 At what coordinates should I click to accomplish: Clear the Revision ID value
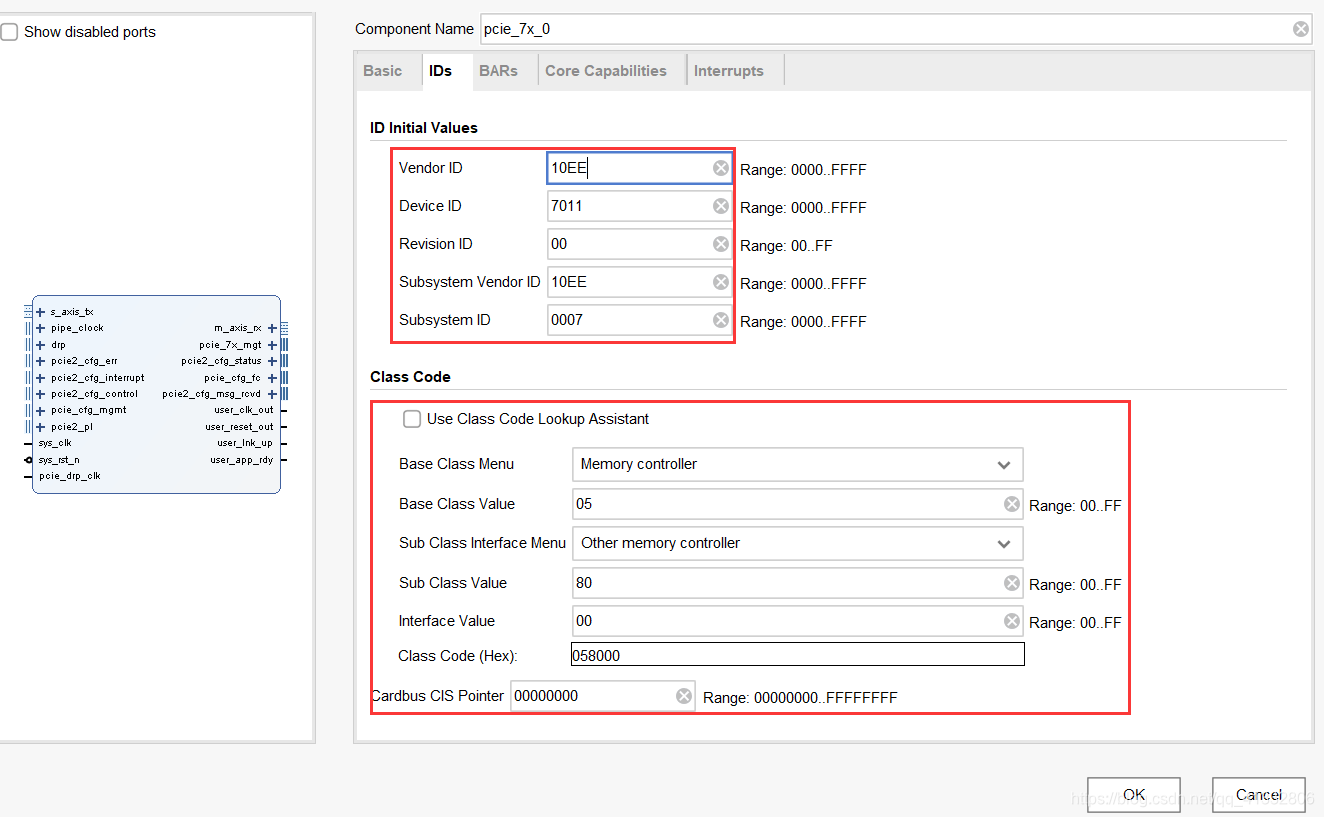[x=721, y=244]
